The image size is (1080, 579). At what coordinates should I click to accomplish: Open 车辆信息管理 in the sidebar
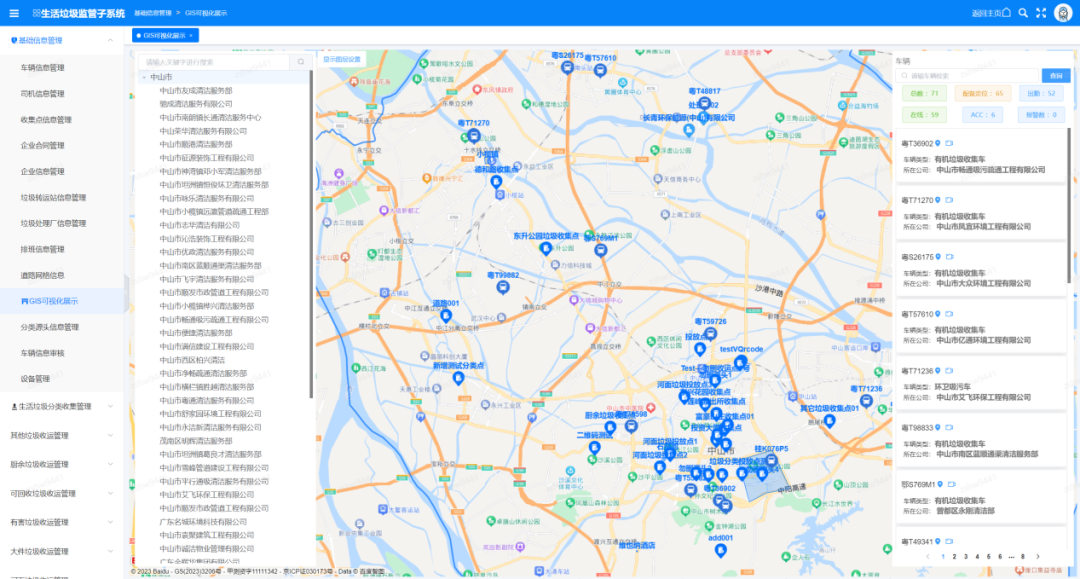(x=42, y=68)
